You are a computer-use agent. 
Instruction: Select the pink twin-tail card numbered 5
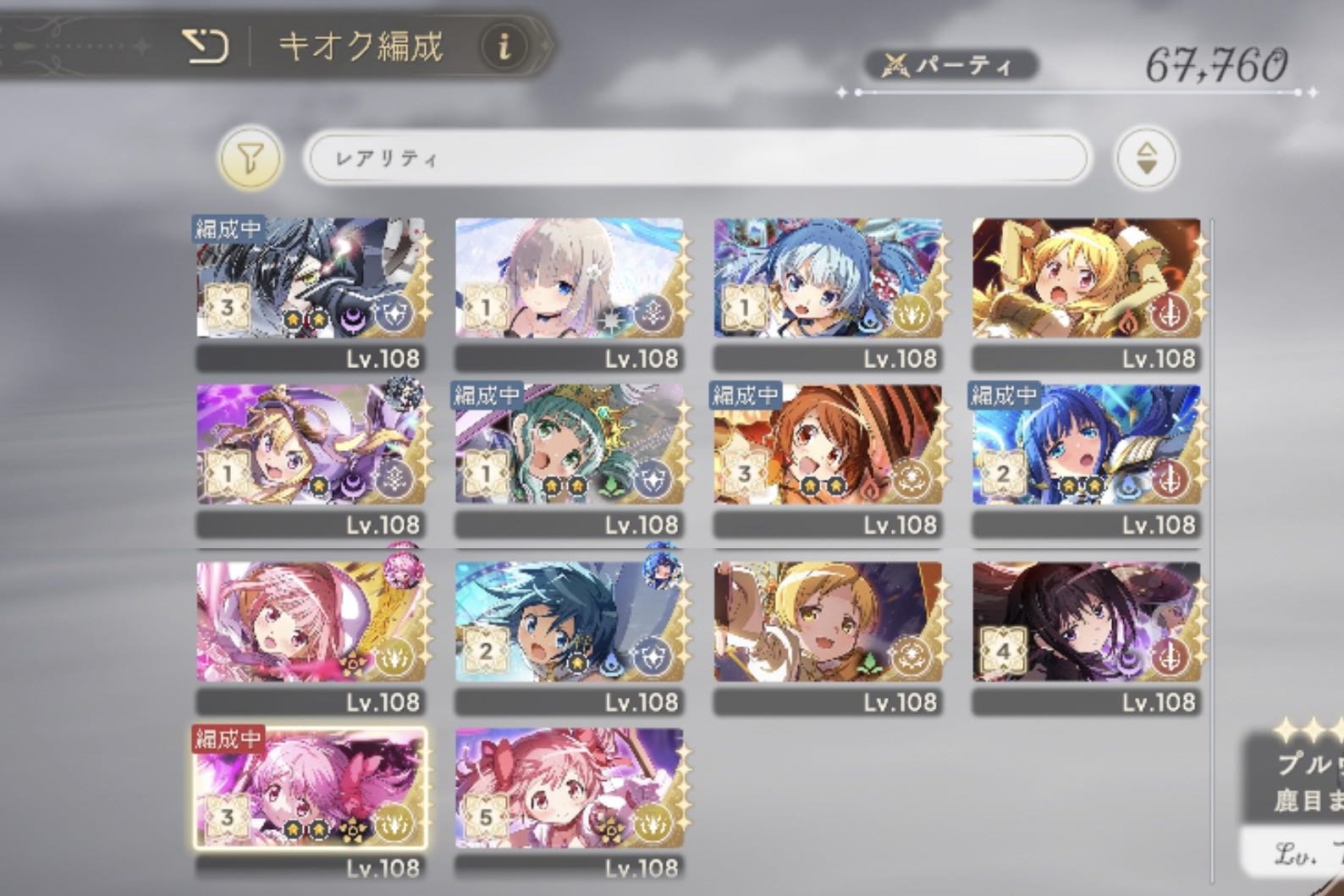pyautogui.click(x=570, y=788)
